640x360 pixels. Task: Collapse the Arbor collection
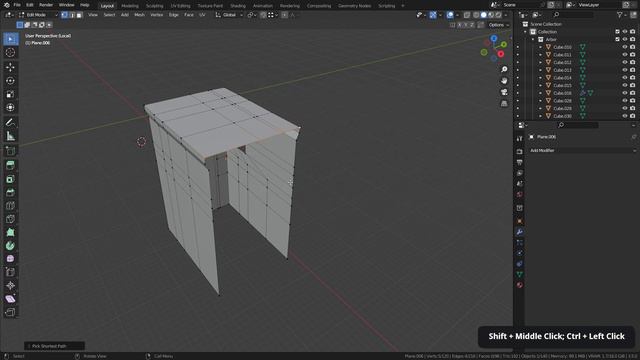[533, 39]
